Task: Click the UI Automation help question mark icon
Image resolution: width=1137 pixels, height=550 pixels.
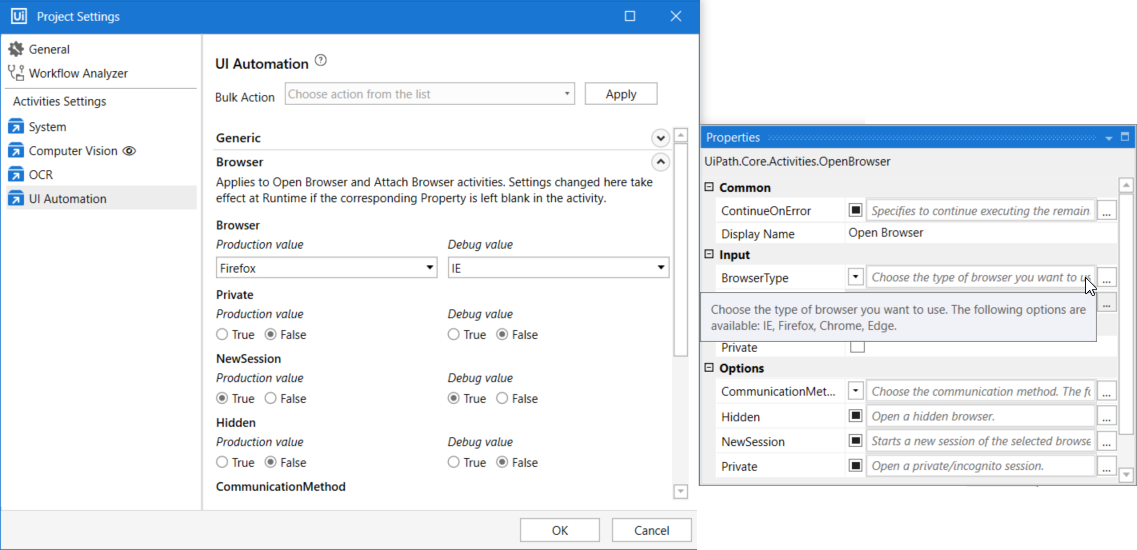Action: click(x=321, y=61)
